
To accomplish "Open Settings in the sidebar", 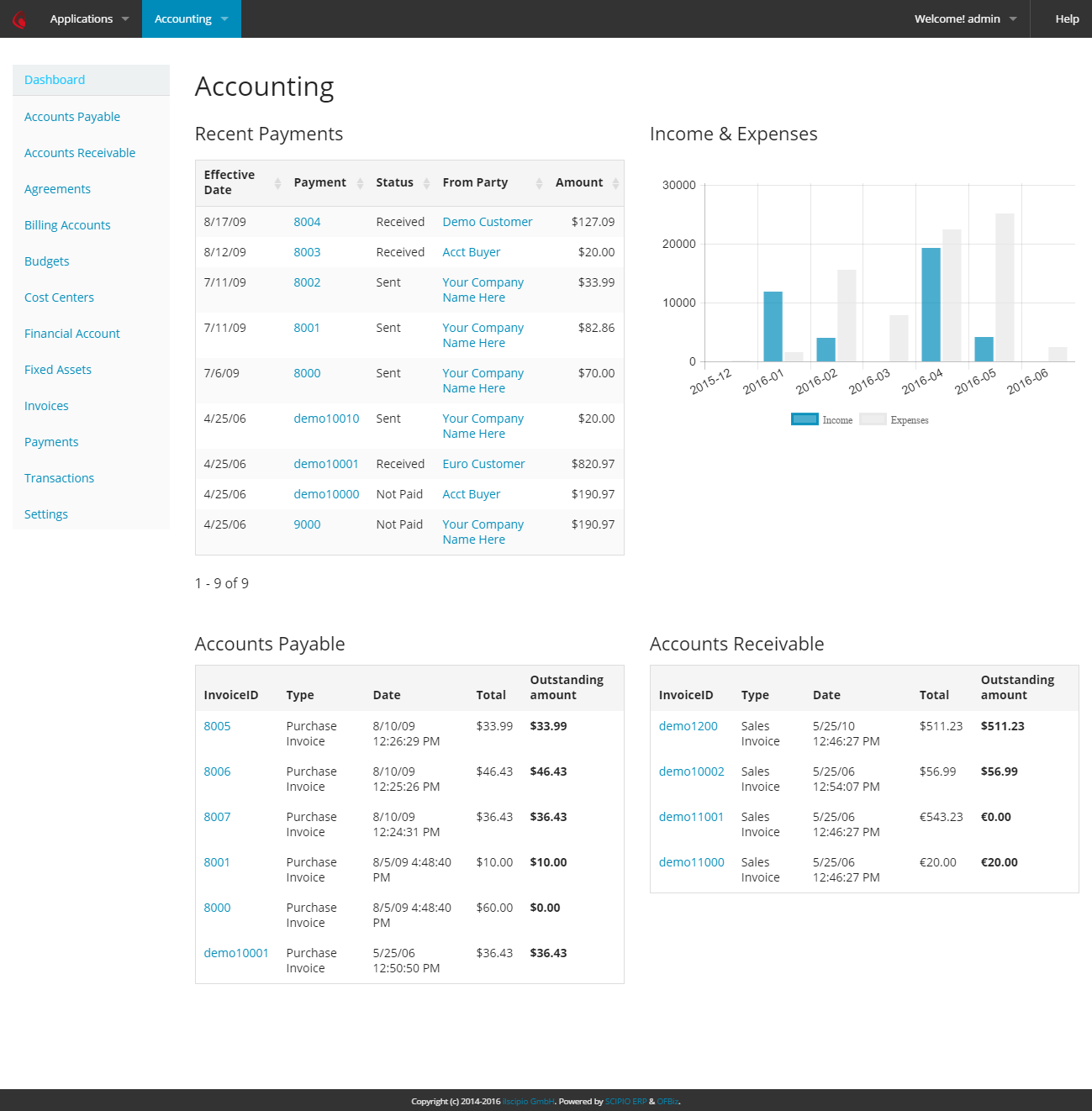I will 46,514.
